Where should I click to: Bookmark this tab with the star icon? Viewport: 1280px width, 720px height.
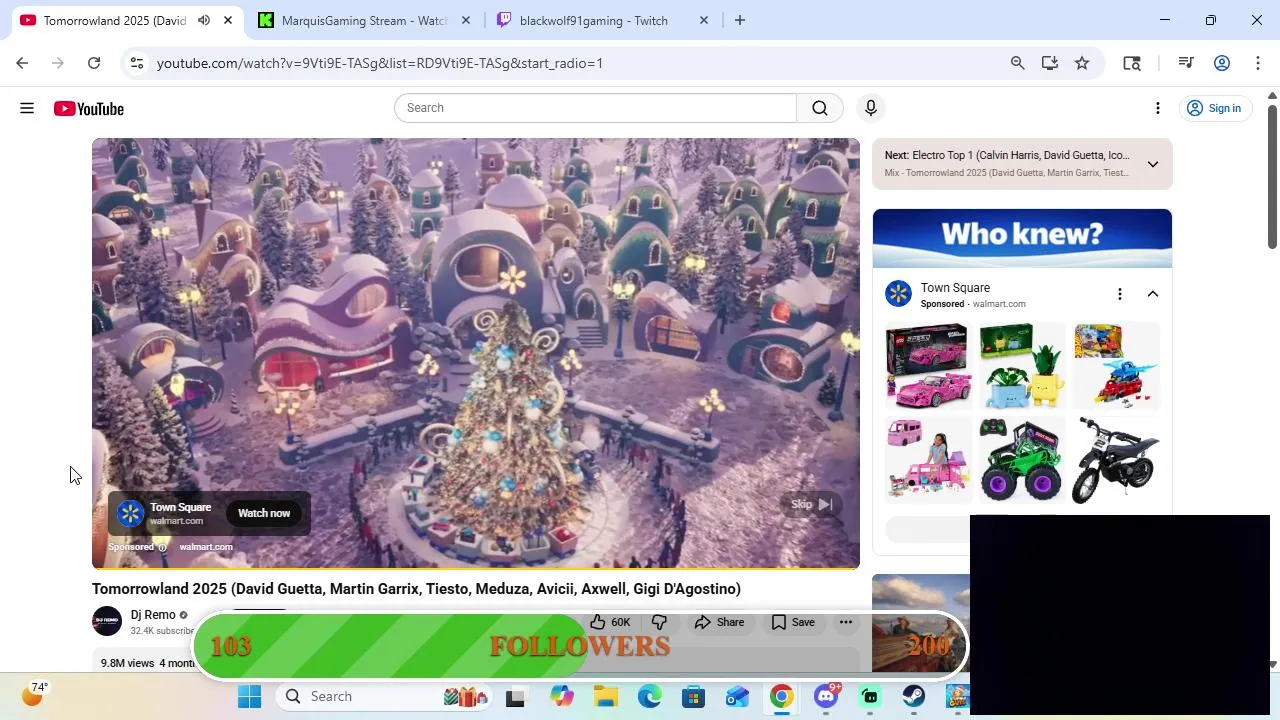pos(1082,63)
